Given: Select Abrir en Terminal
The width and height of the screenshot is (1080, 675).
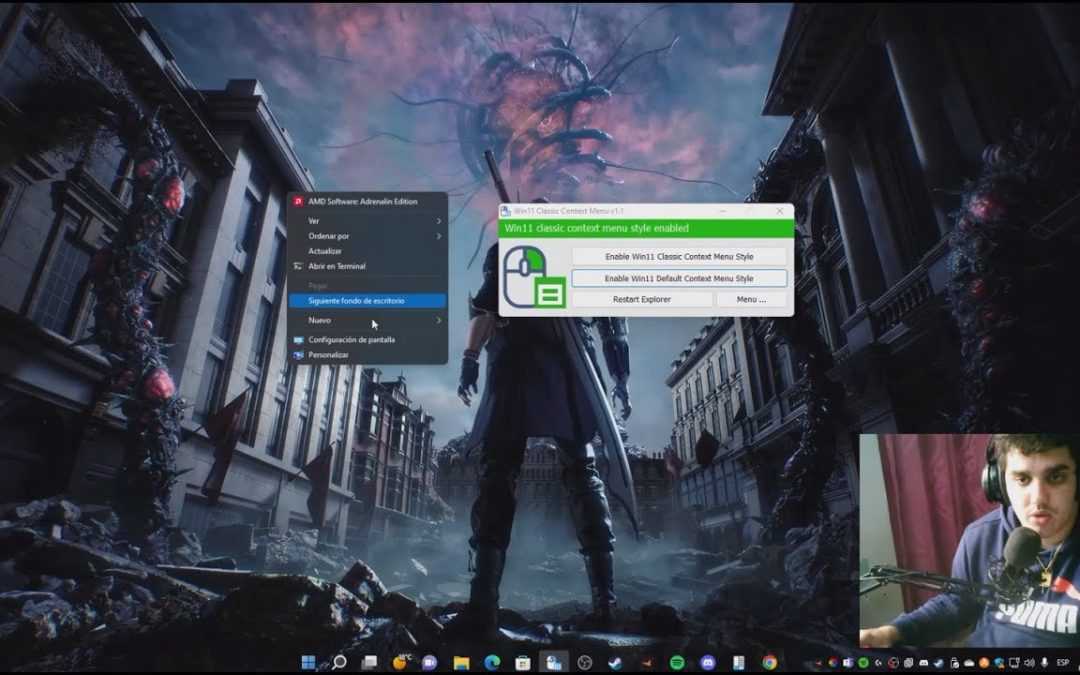Looking at the screenshot, I should click(367, 267).
